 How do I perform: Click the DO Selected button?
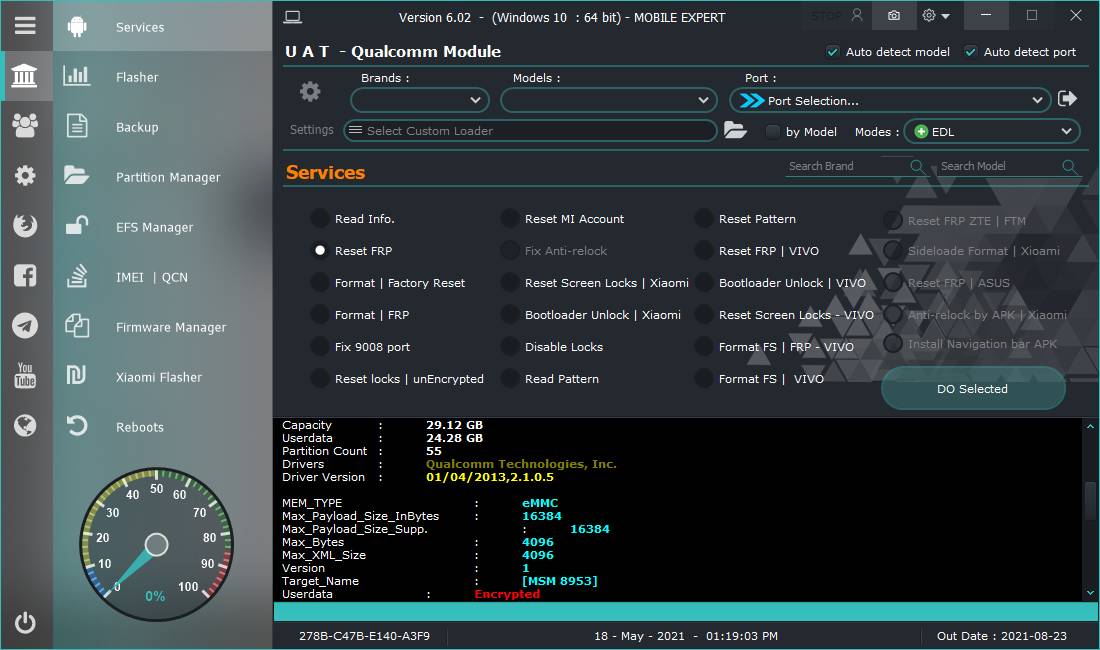972,388
